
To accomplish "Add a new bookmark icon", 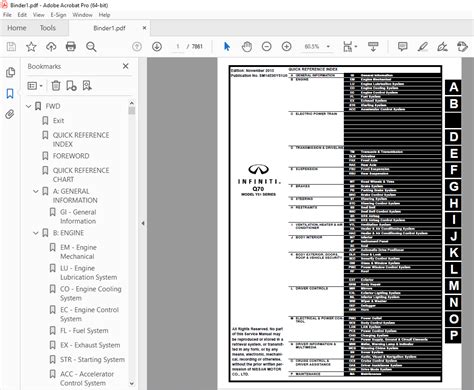I will pos(71,86).
